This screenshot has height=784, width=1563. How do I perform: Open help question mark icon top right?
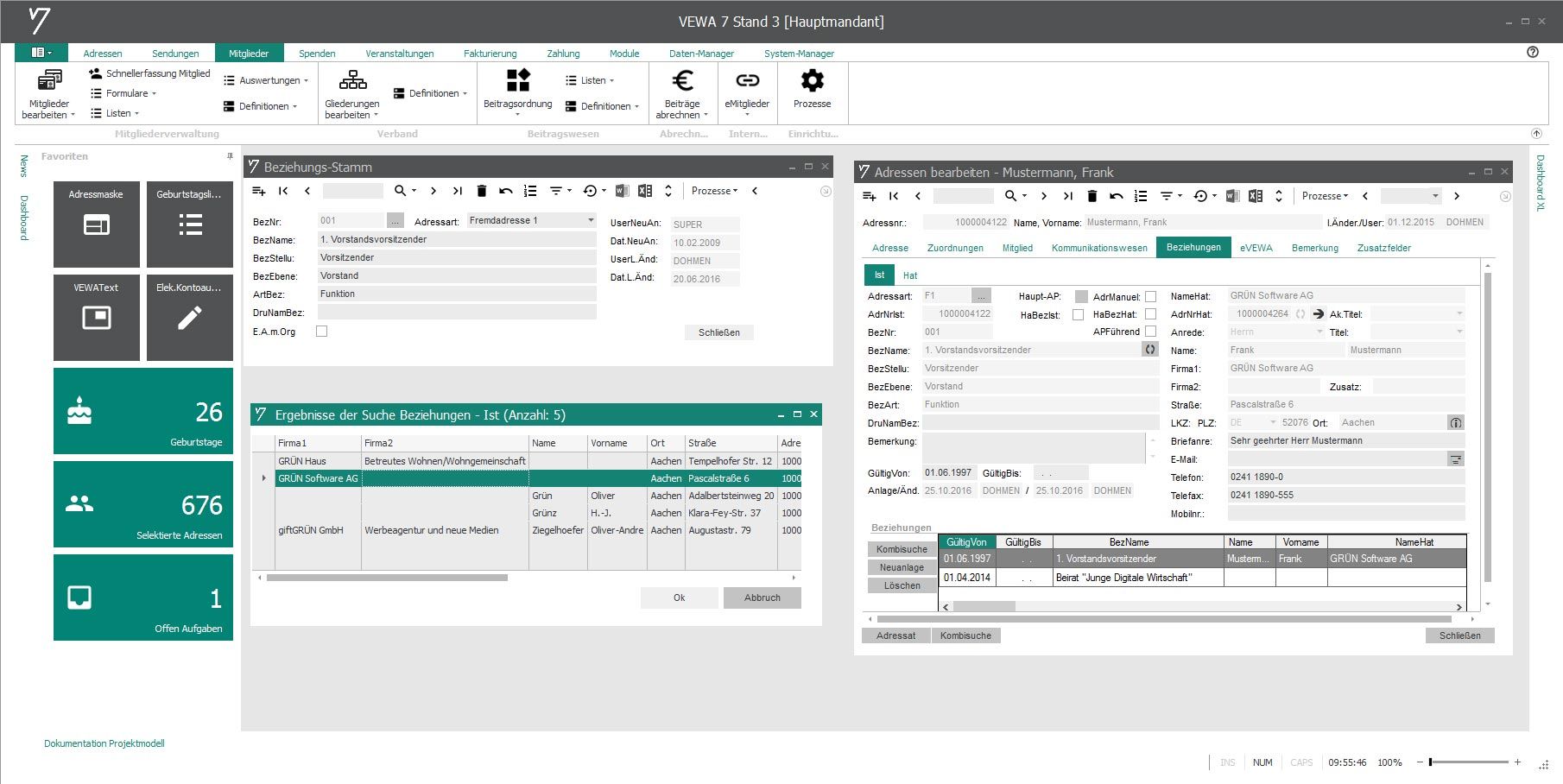tap(1533, 52)
